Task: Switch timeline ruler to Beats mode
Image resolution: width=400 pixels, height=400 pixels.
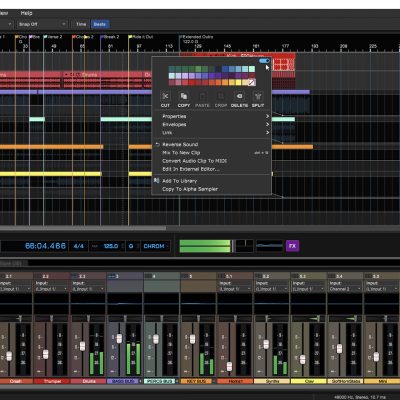Action: [x=100, y=24]
